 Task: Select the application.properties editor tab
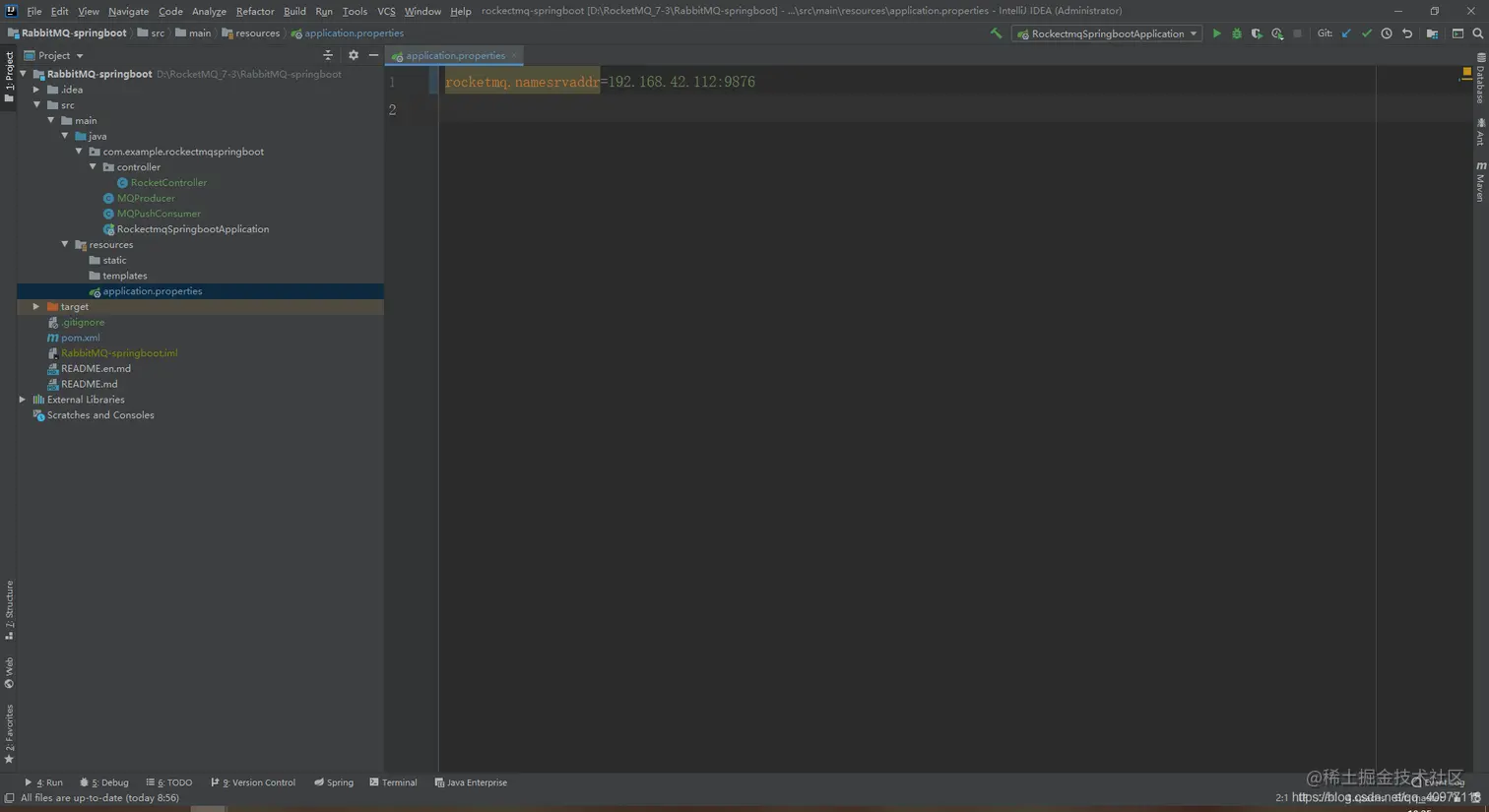coord(455,56)
